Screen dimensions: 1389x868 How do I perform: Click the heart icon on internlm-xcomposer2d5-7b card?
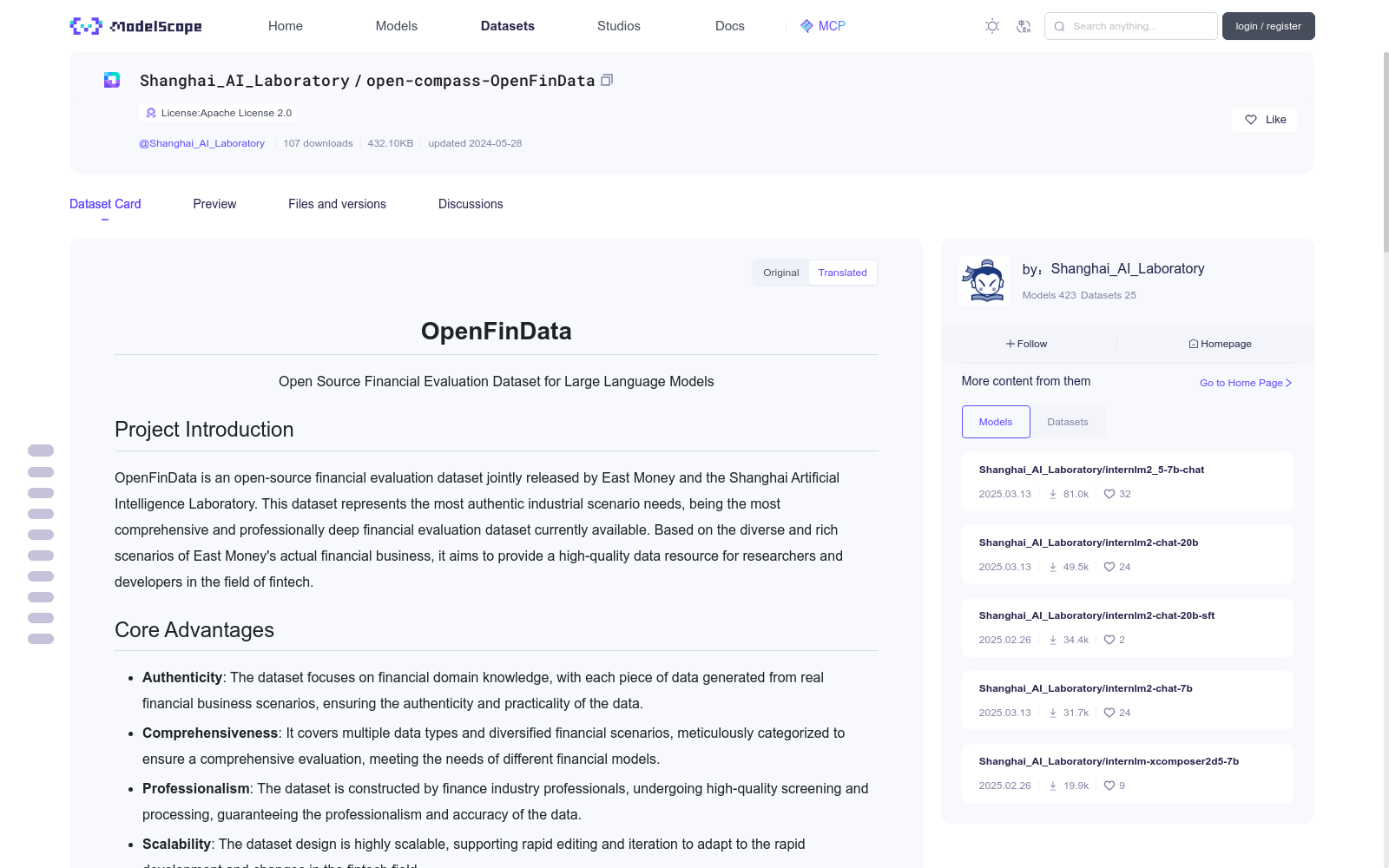1109,786
